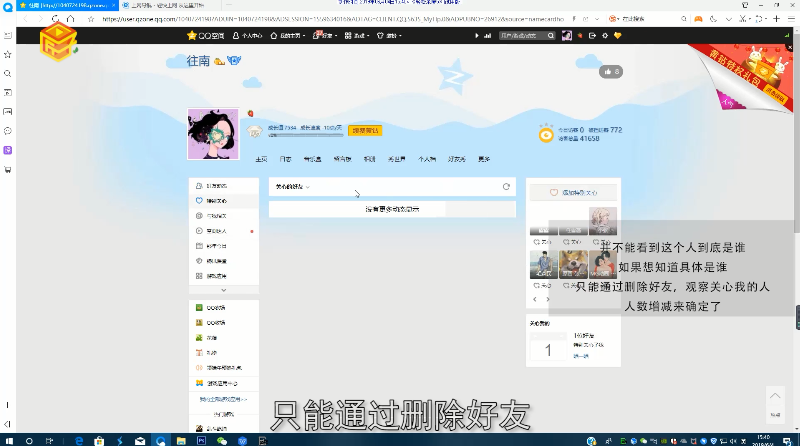The image size is (800, 446).
Task: Expand the 我的主页 dropdown menu
Action: (x=293, y=36)
